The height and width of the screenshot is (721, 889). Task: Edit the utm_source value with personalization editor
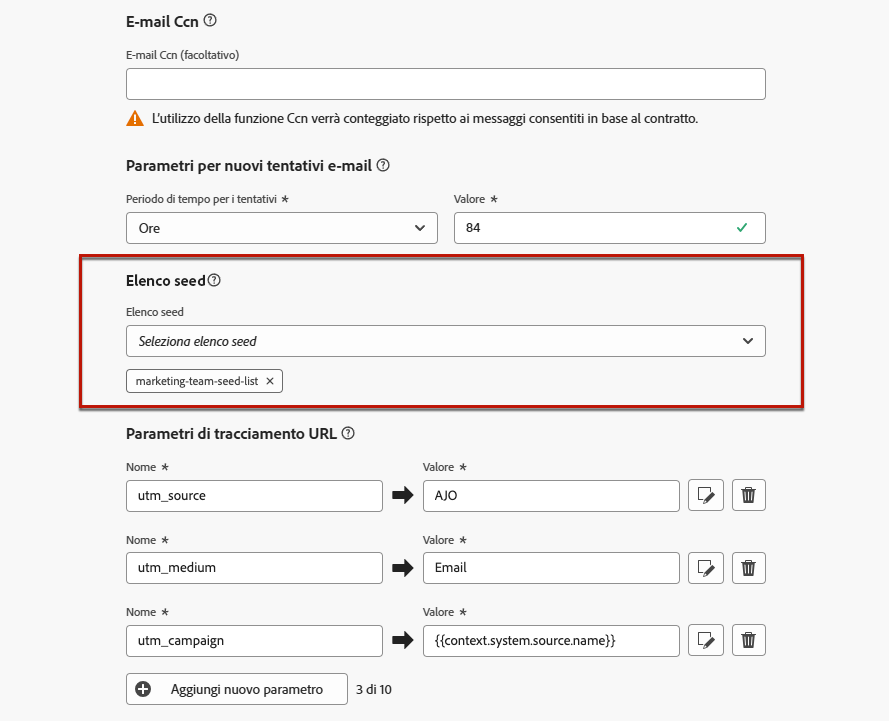point(706,496)
